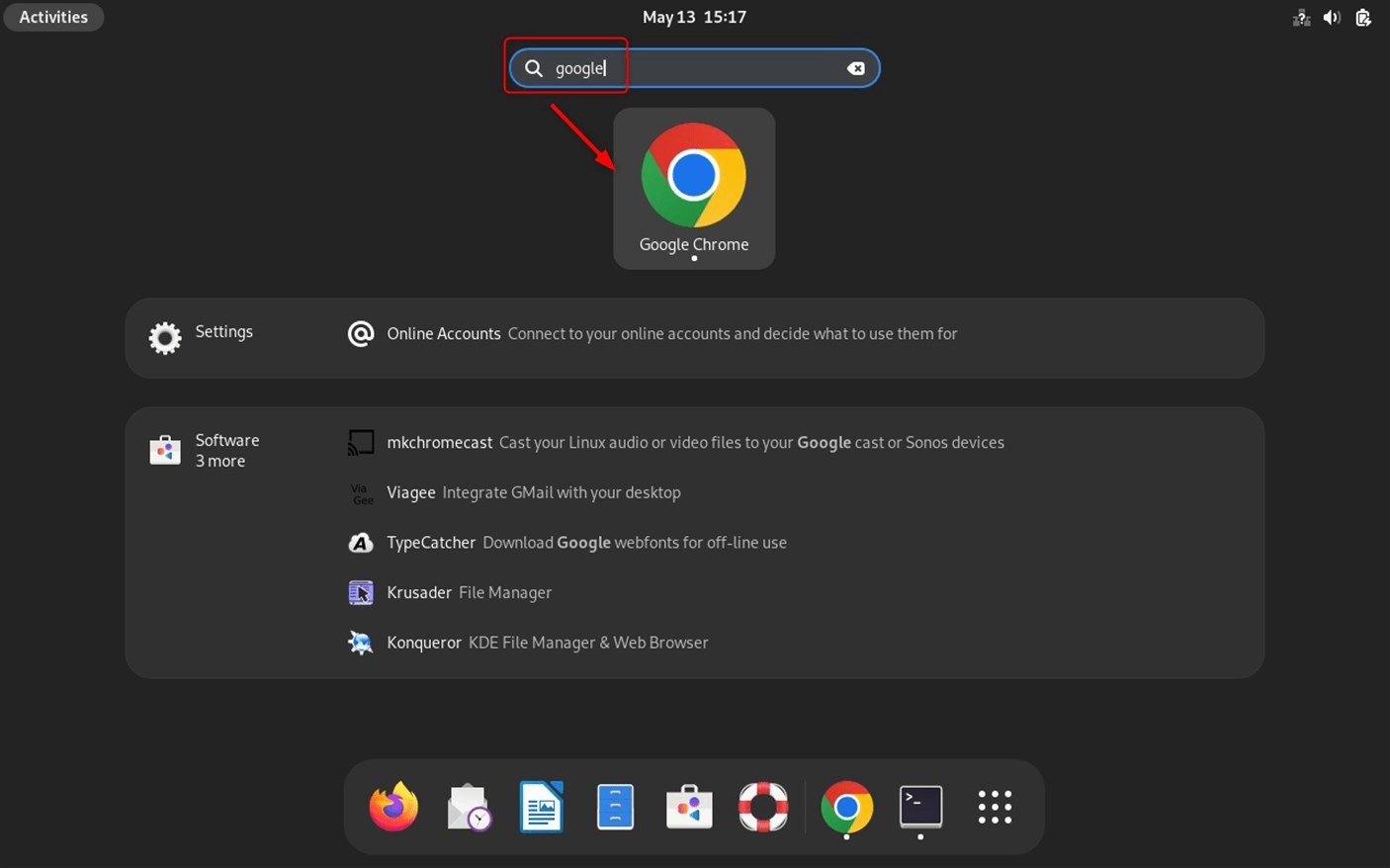Click the Konqueror icon
The height and width of the screenshot is (868, 1390).
point(361,643)
